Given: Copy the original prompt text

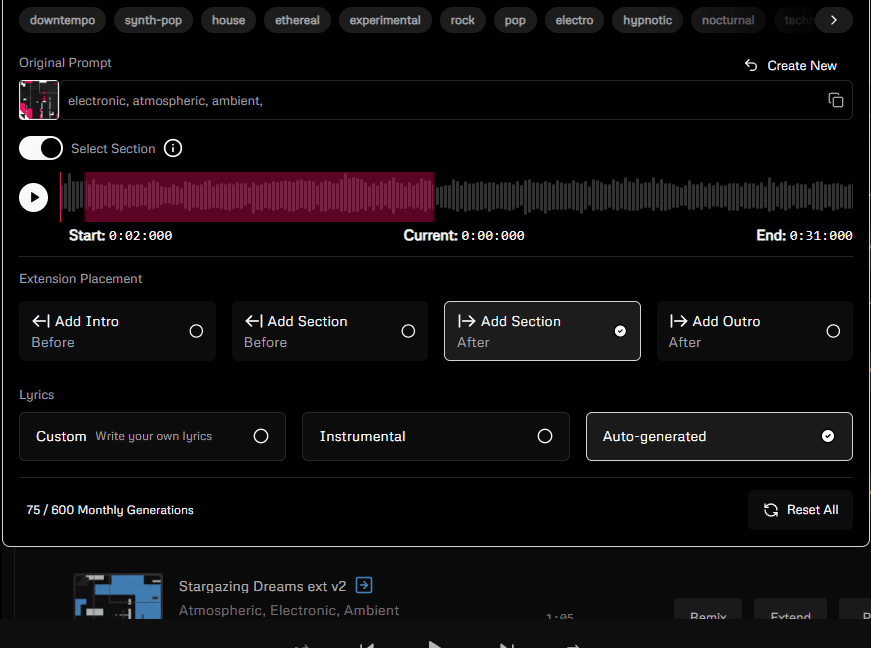Looking at the screenshot, I should point(836,100).
